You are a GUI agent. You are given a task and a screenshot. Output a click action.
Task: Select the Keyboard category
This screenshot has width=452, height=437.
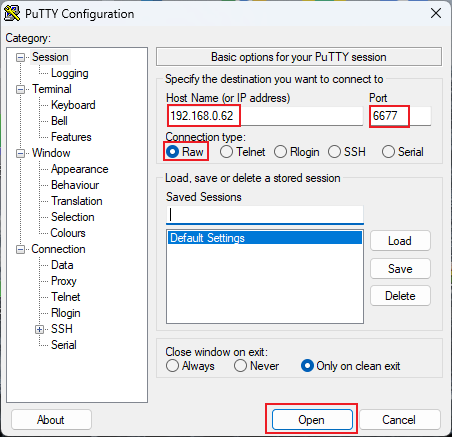tap(73, 105)
